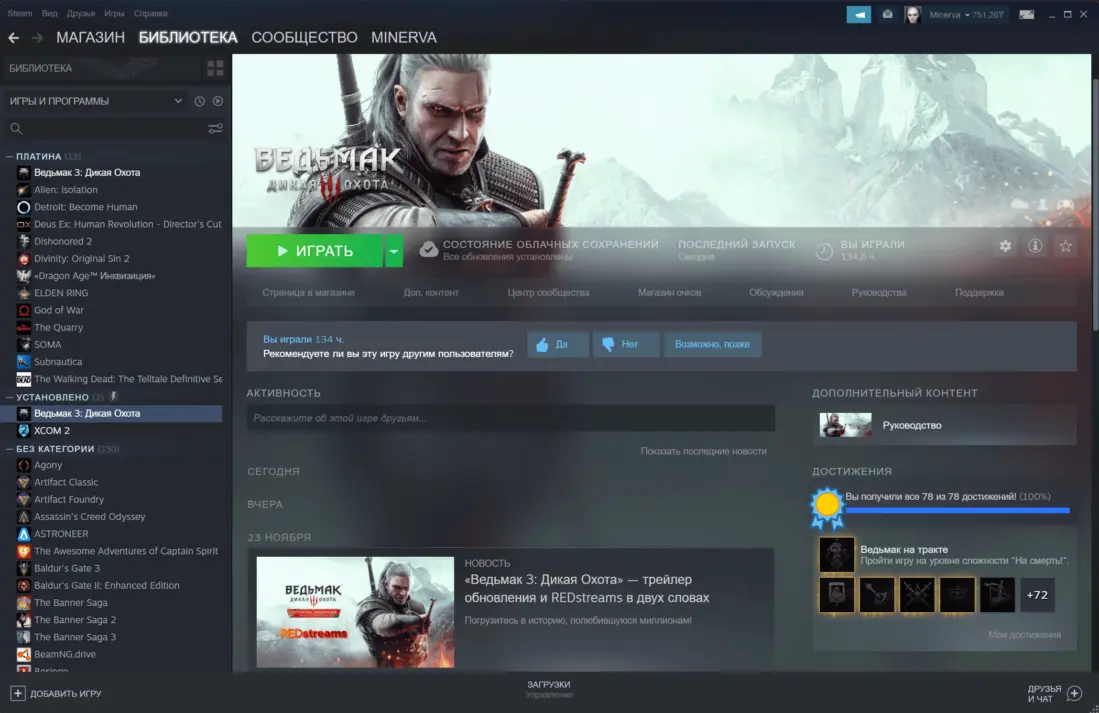Viewport: 1099px width, 713px height.
Task: Open Магазин очков link
Action: [669, 292]
